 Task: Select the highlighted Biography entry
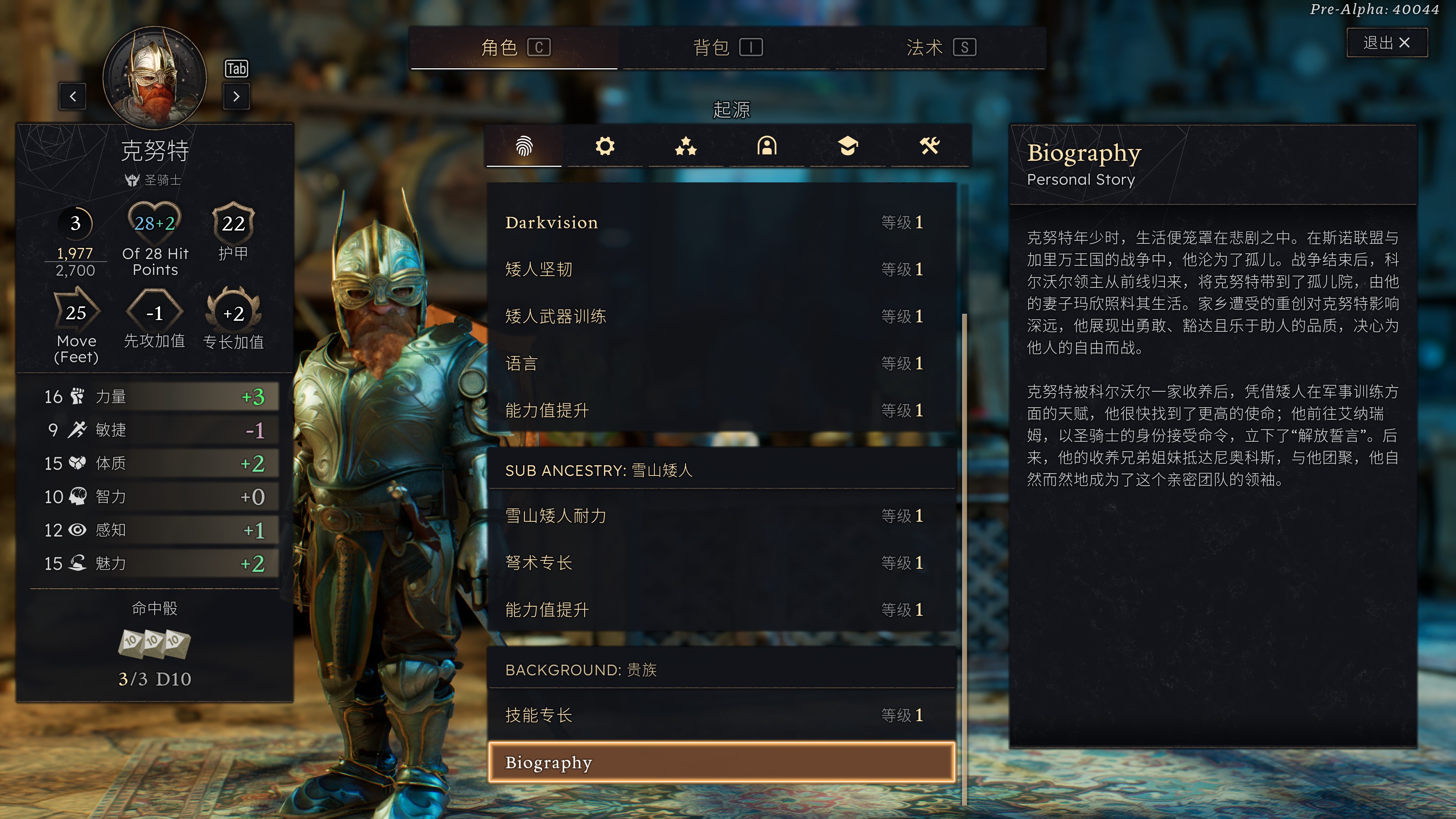pyautogui.click(x=722, y=763)
